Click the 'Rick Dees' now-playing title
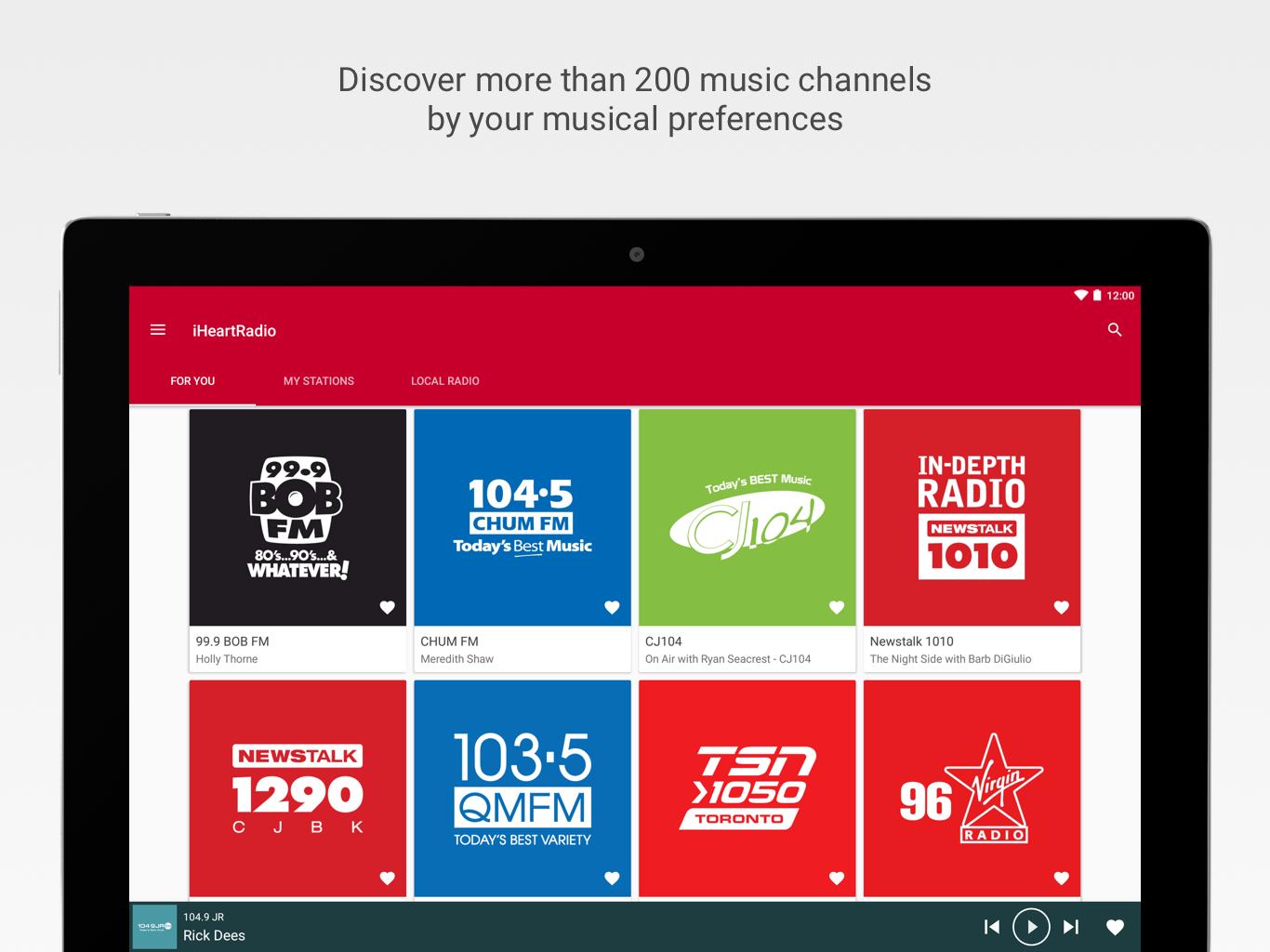The width and height of the screenshot is (1270, 952). [214, 936]
